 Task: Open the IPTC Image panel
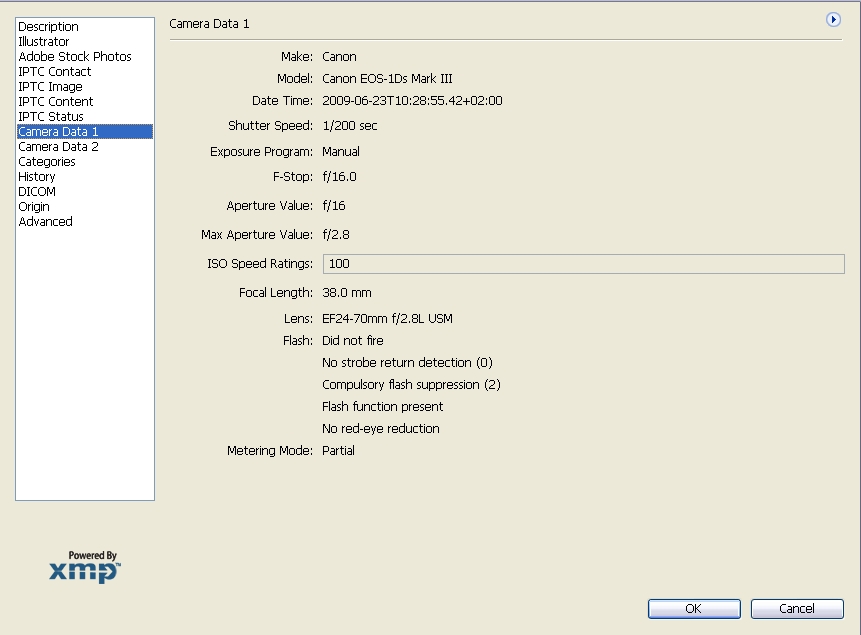click(x=50, y=87)
